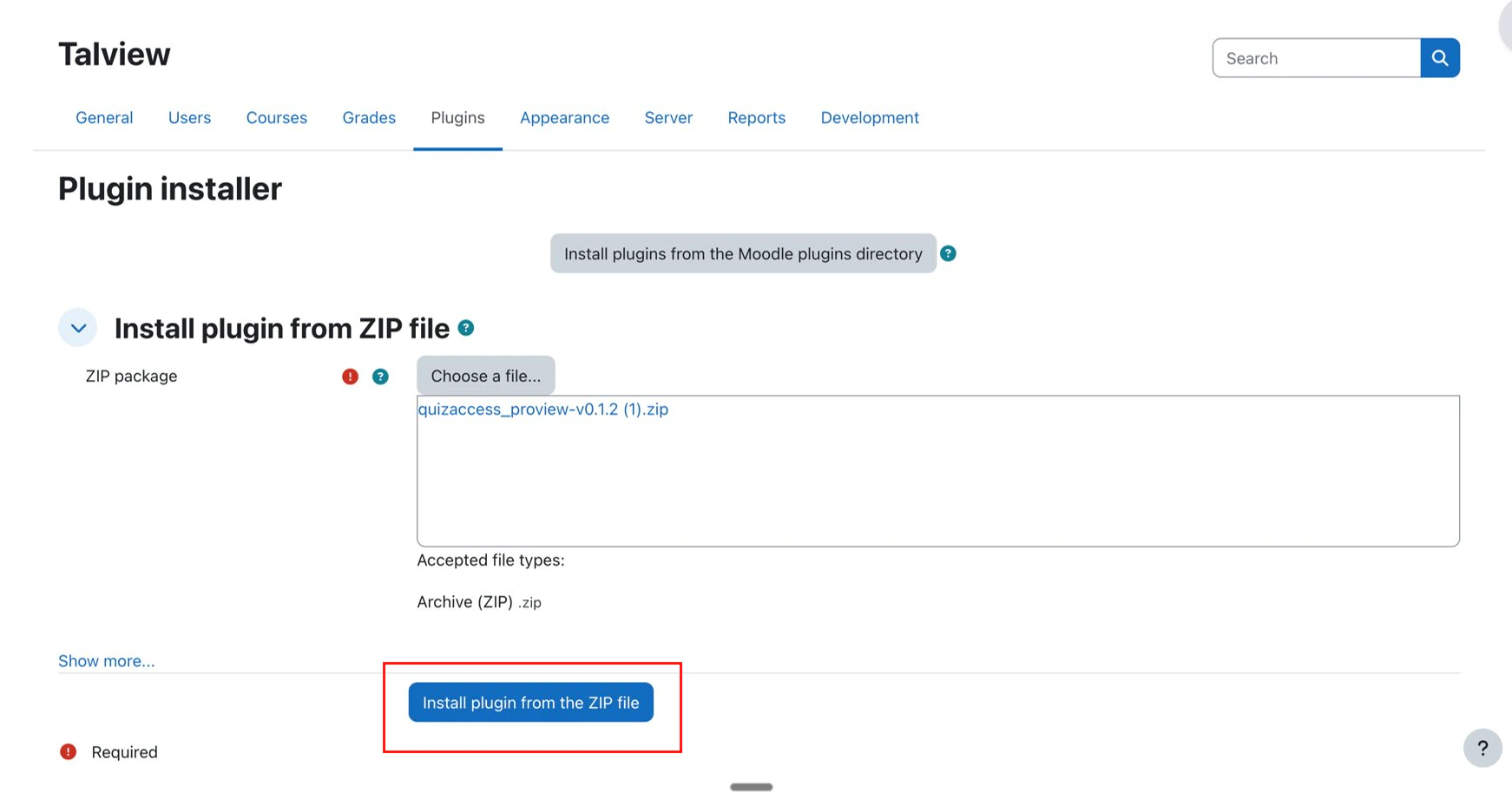
Task: Go to the Courses tab
Action: point(277,118)
